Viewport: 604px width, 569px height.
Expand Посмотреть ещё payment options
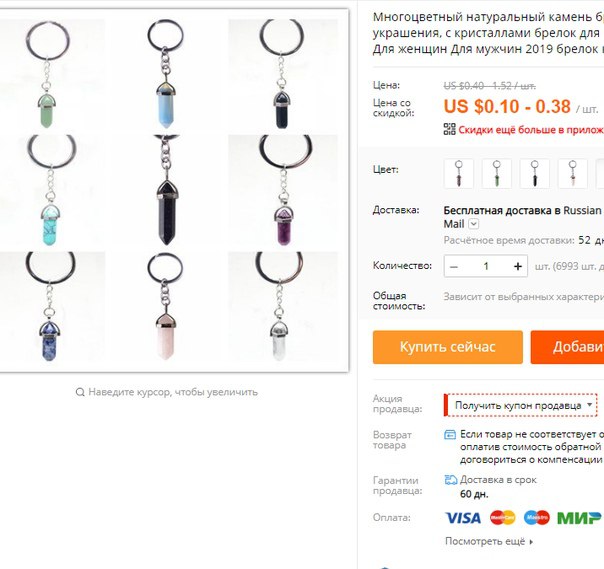tap(489, 542)
